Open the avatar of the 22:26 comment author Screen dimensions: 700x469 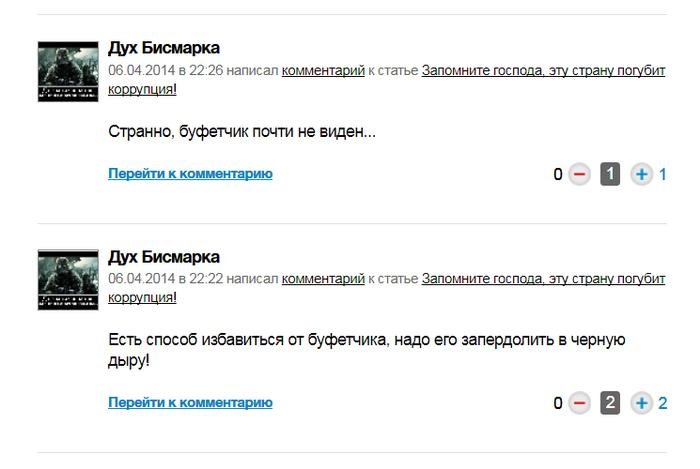pyautogui.click(x=68, y=71)
